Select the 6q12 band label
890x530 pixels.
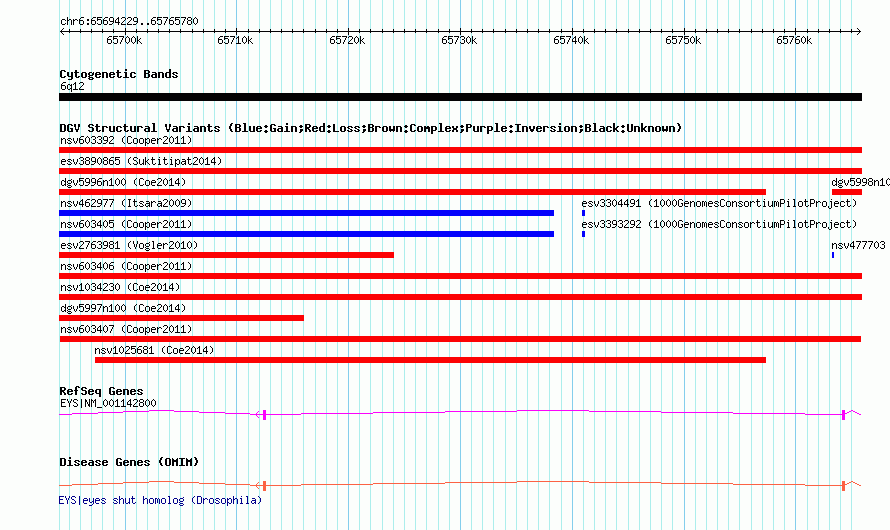click(72, 86)
